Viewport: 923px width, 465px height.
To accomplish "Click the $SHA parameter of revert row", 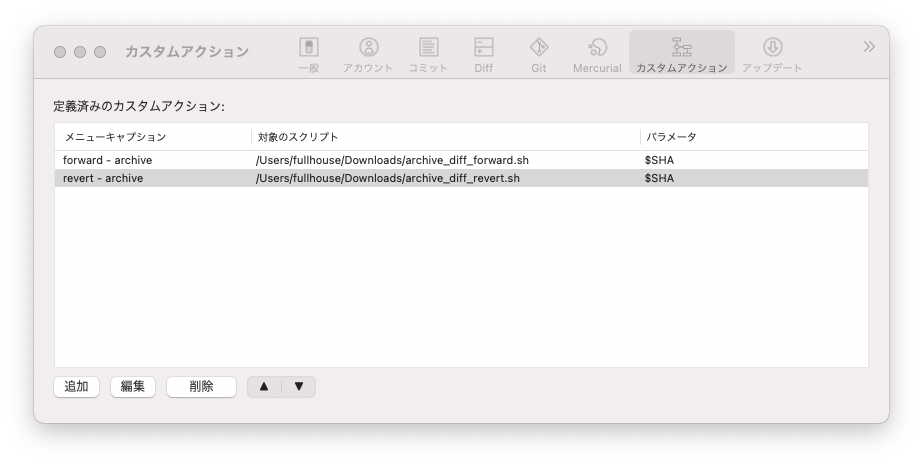I will click(x=659, y=178).
